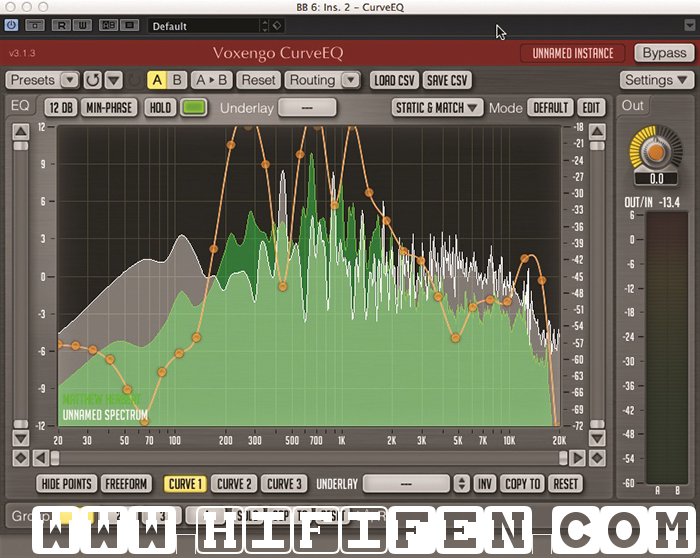This screenshot has height=558, width=700.
Task: Toggle the INV curve inversion button
Action: [484, 483]
